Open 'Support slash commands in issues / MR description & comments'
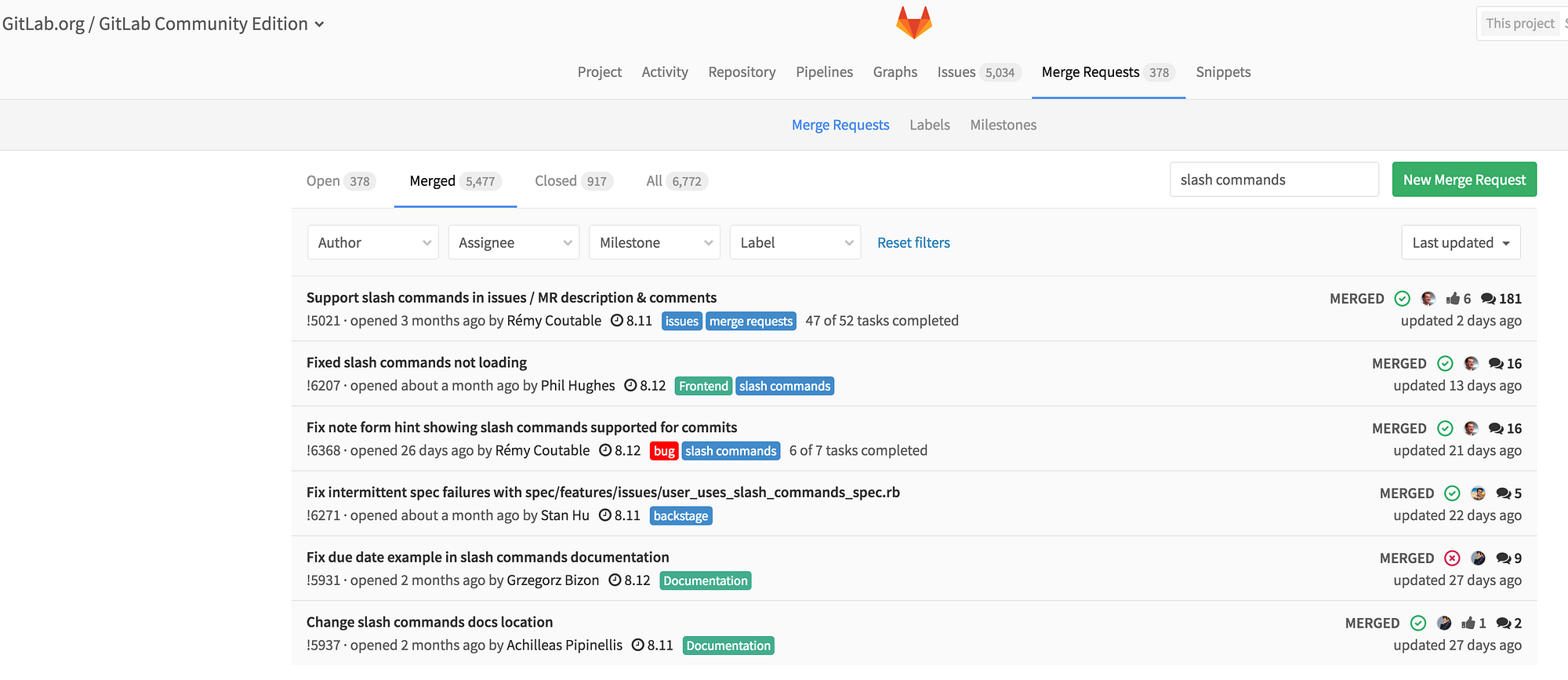 511,298
